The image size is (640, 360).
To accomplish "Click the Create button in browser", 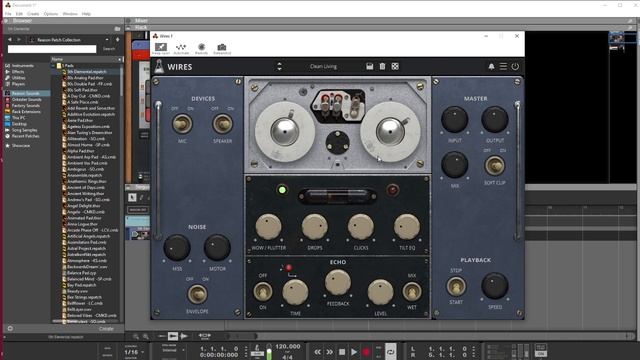I will pyautogui.click(x=106, y=329).
